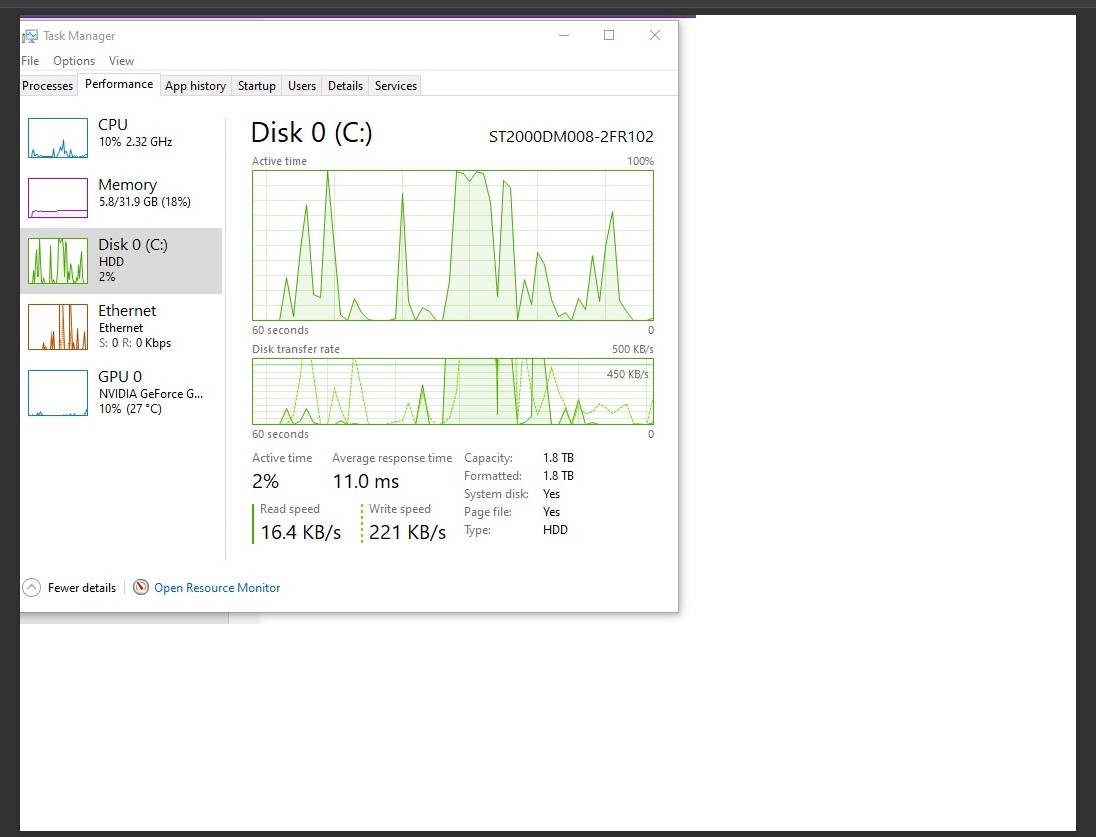This screenshot has width=1096, height=837.
Task: Select the CPU usage mini graph
Action: [x=58, y=138]
